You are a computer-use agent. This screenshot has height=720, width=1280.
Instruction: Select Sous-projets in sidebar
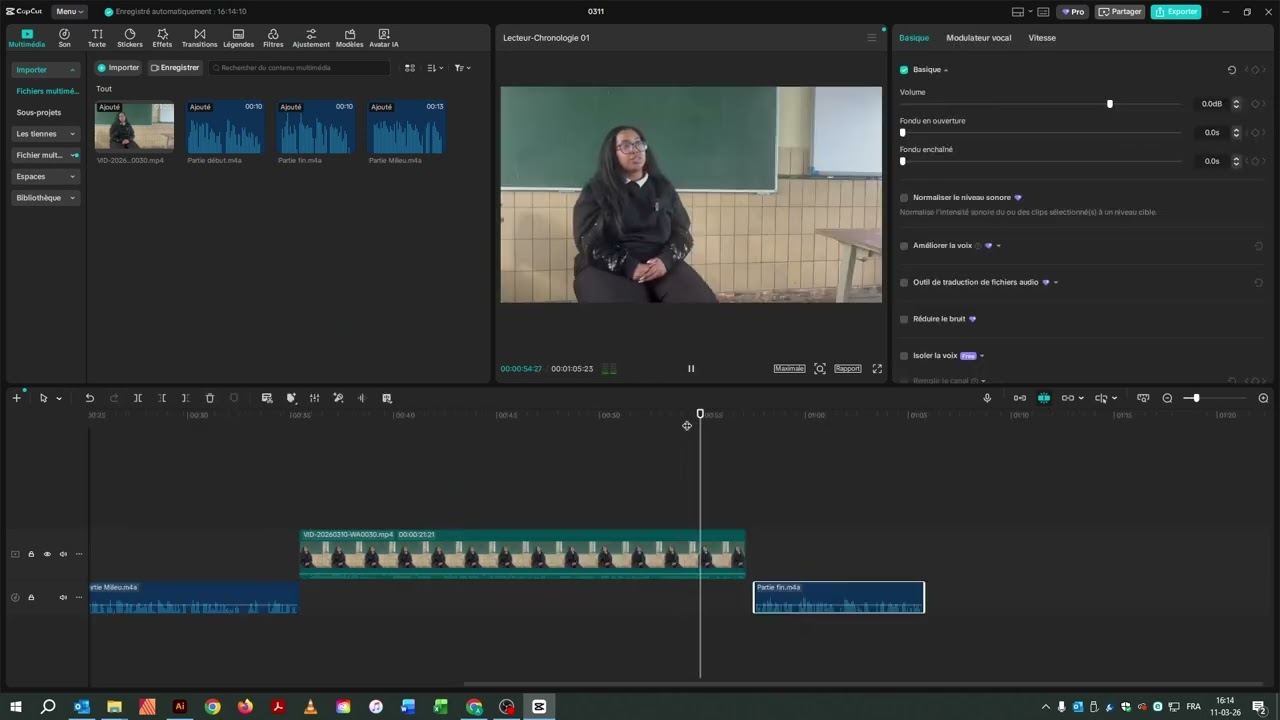[x=39, y=113]
